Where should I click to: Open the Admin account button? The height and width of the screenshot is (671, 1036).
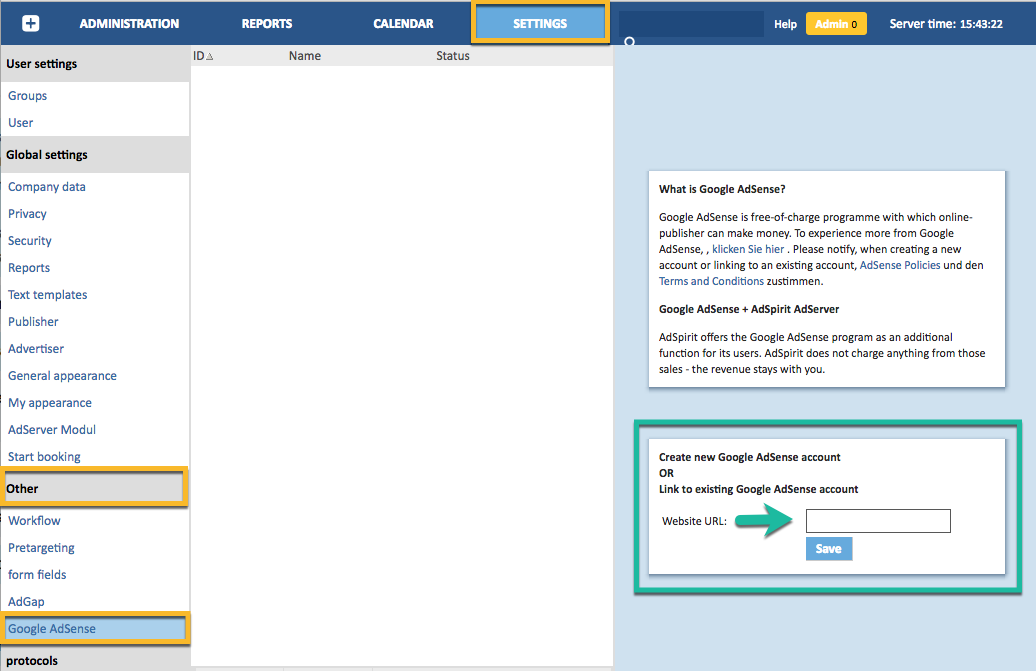pos(836,24)
